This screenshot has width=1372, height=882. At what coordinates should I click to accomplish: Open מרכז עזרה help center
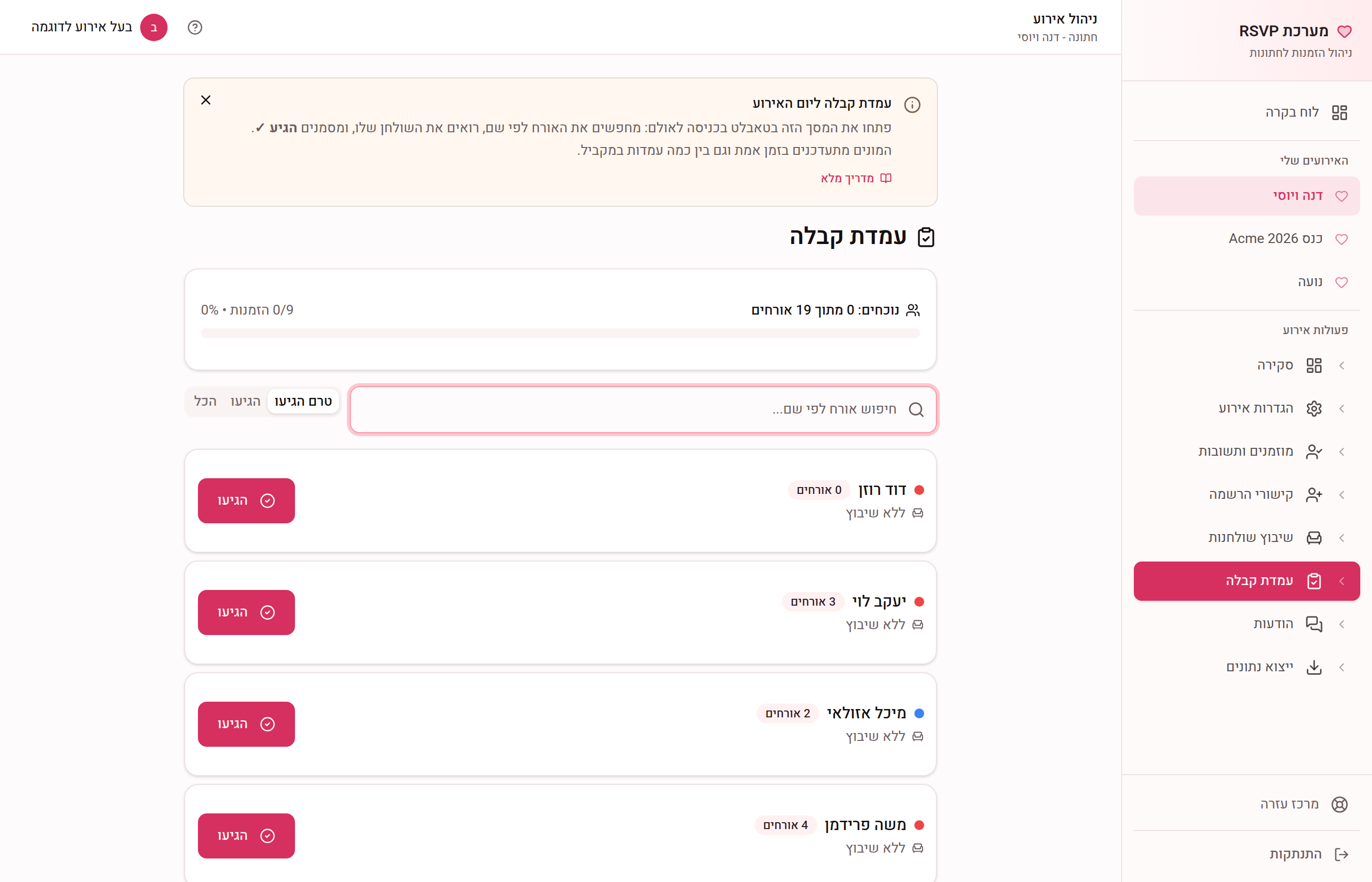1247,804
